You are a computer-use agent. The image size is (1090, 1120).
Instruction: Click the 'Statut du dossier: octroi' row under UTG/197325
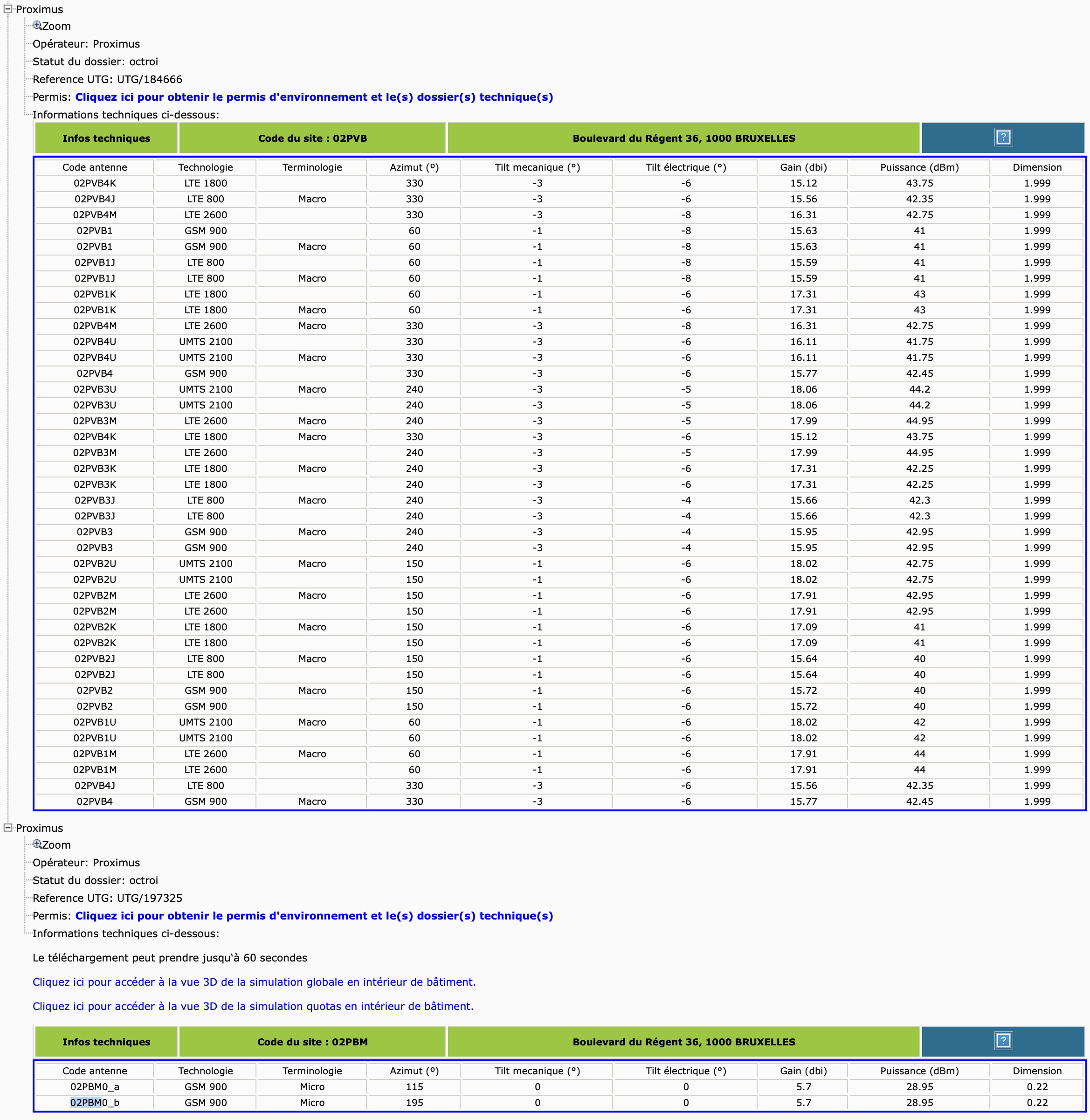[96, 880]
